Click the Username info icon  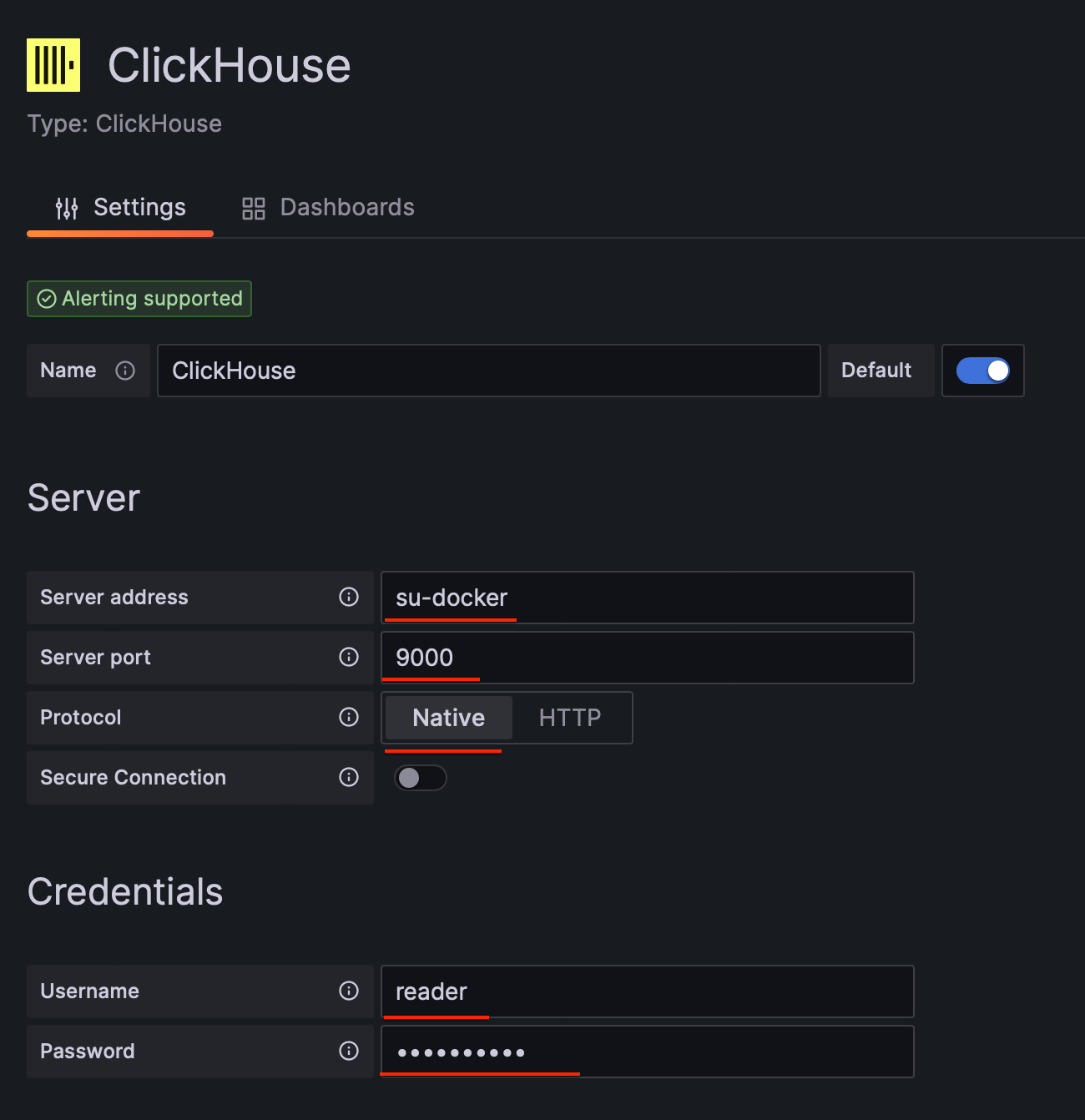pyautogui.click(x=349, y=991)
